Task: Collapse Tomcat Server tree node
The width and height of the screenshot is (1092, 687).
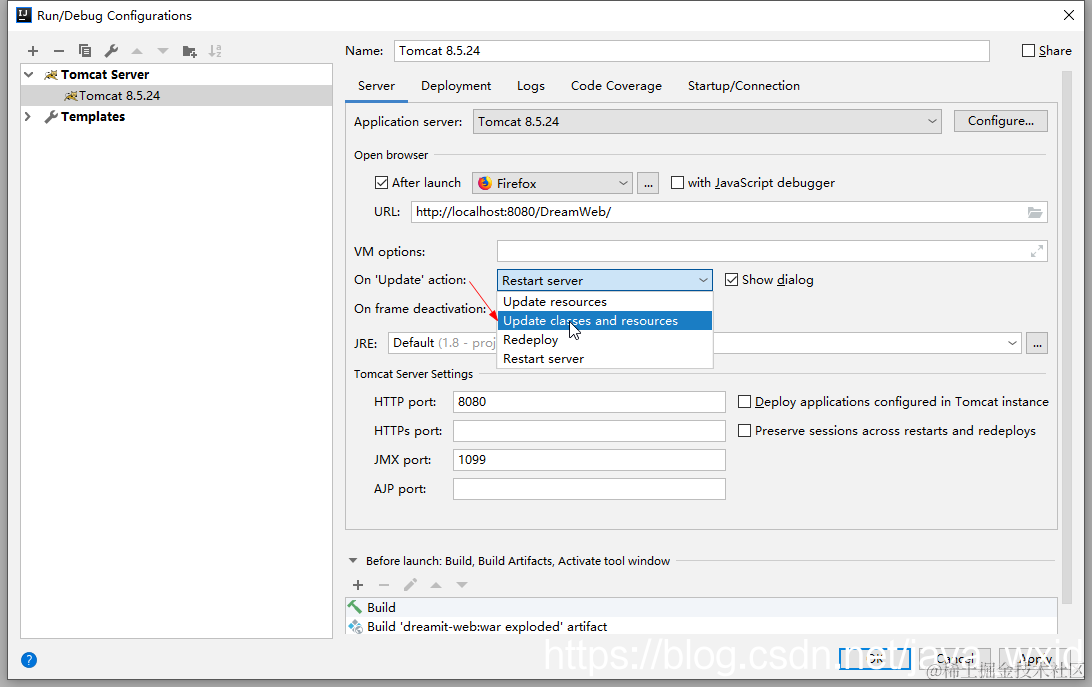Action: point(29,75)
